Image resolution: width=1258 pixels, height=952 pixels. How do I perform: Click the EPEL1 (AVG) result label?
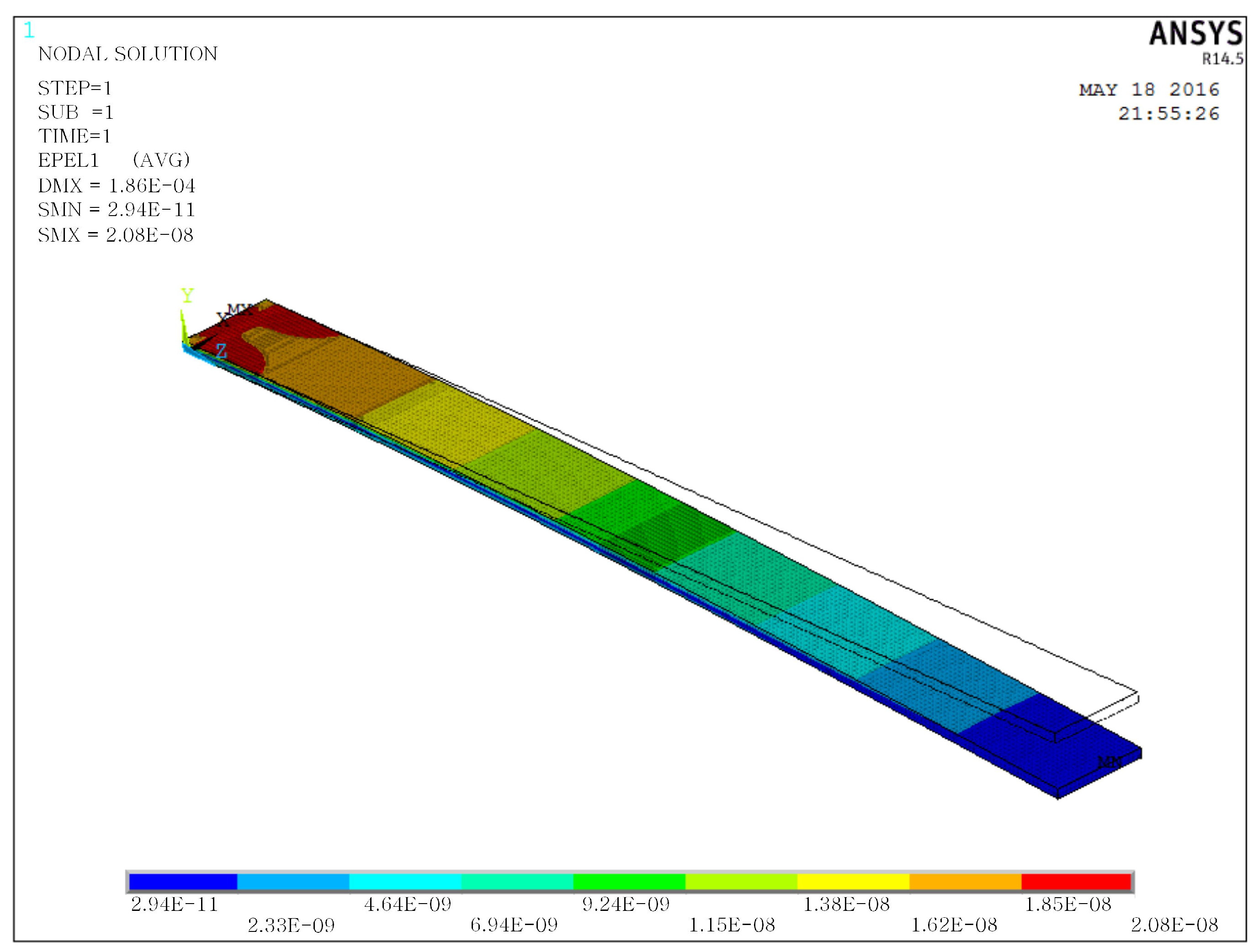[114, 160]
